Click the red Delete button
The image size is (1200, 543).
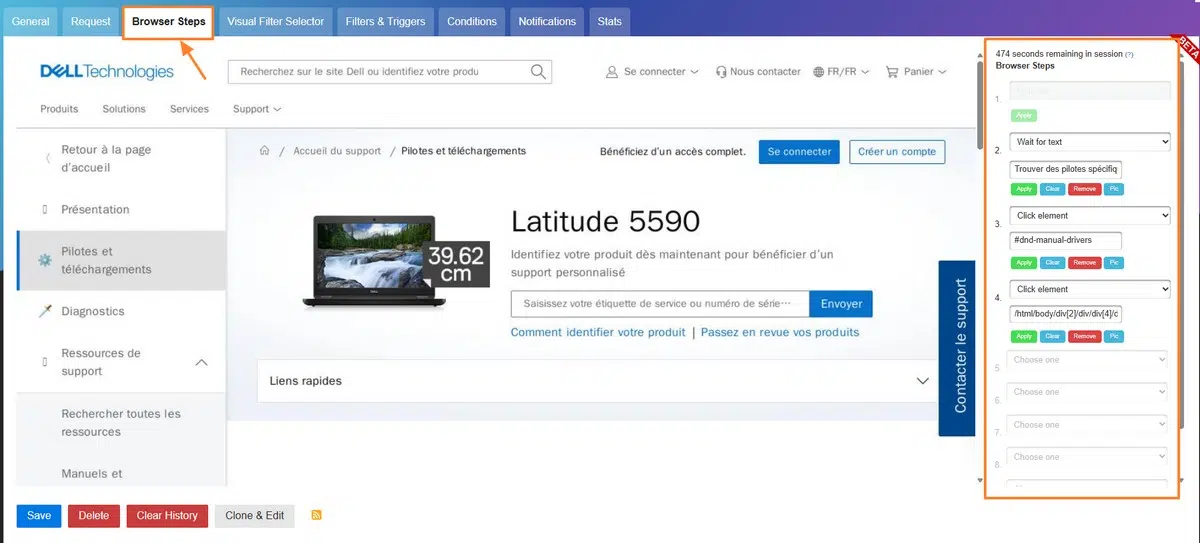coord(94,515)
